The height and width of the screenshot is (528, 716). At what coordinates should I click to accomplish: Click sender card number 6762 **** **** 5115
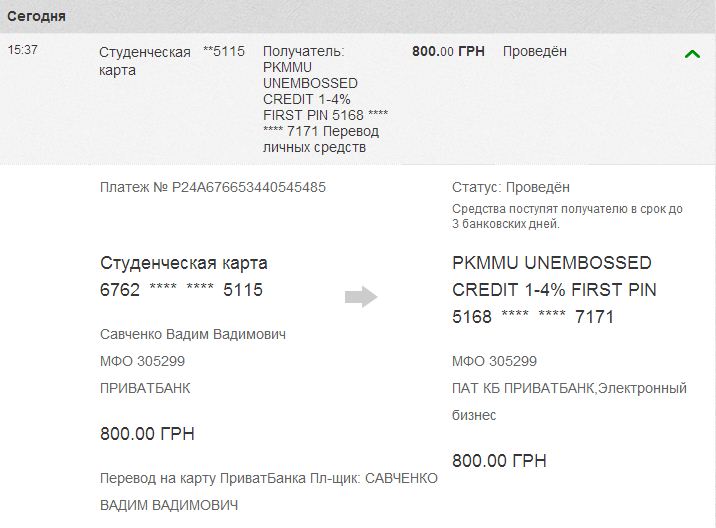pyautogui.click(x=181, y=290)
